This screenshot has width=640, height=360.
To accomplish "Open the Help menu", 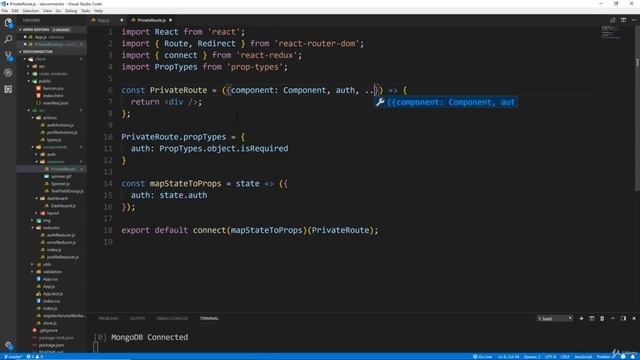I will coord(98,11).
